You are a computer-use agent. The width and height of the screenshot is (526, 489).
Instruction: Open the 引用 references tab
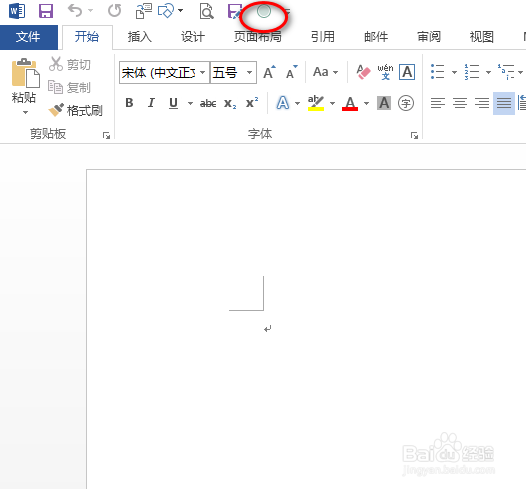coord(323,37)
